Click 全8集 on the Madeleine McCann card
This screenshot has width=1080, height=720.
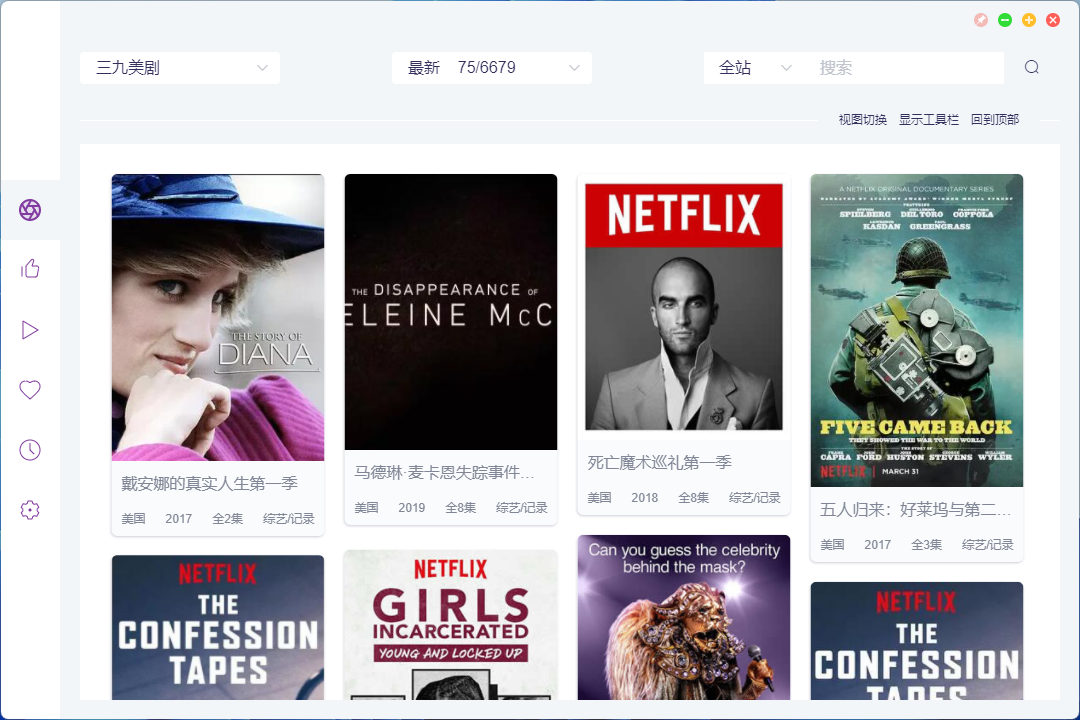click(x=460, y=508)
